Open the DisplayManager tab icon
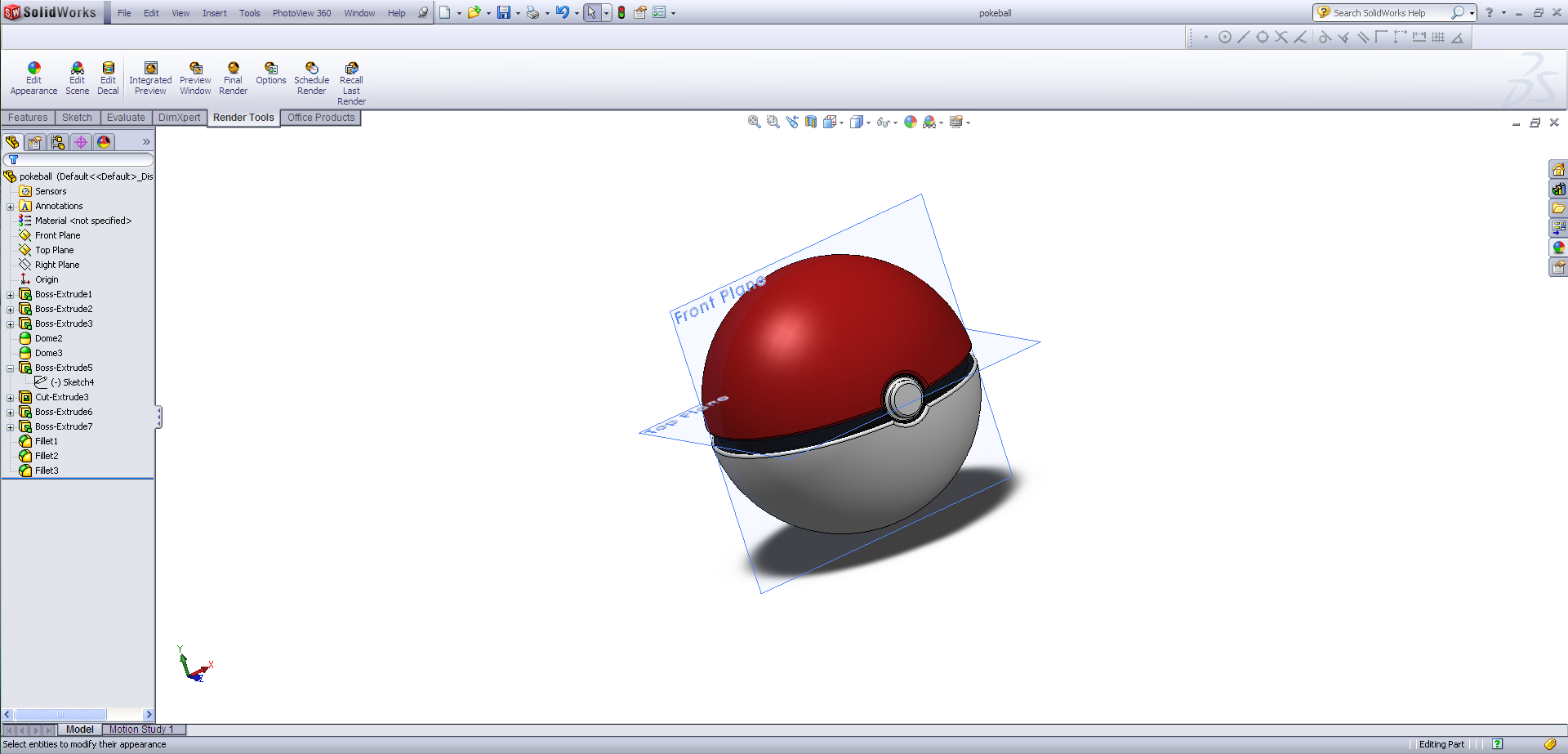The width and height of the screenshot is (1568, 754). click(104, 142)
